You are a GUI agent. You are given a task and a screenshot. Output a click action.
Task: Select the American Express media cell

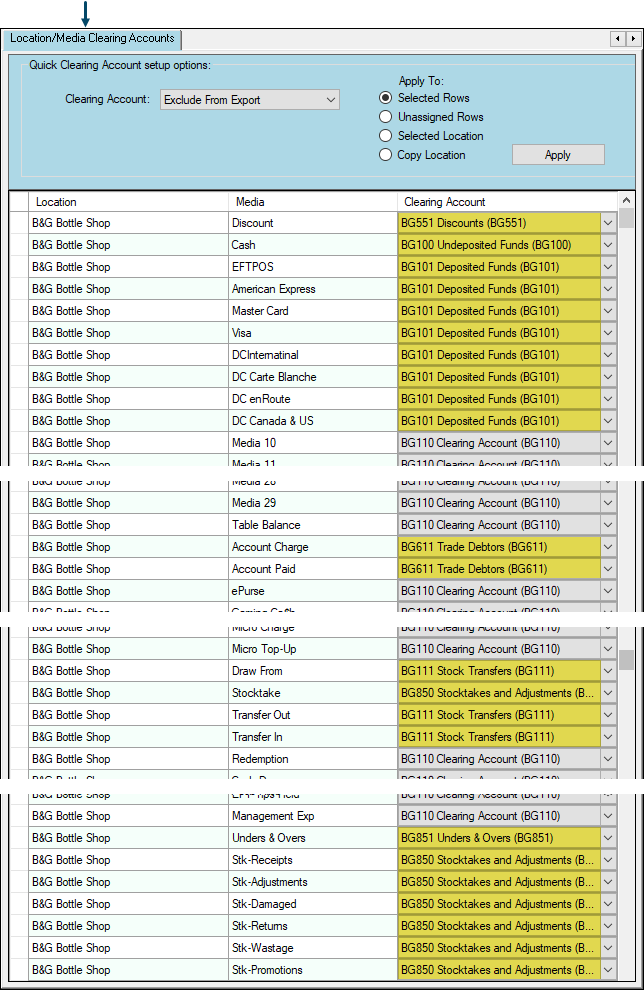312,289
